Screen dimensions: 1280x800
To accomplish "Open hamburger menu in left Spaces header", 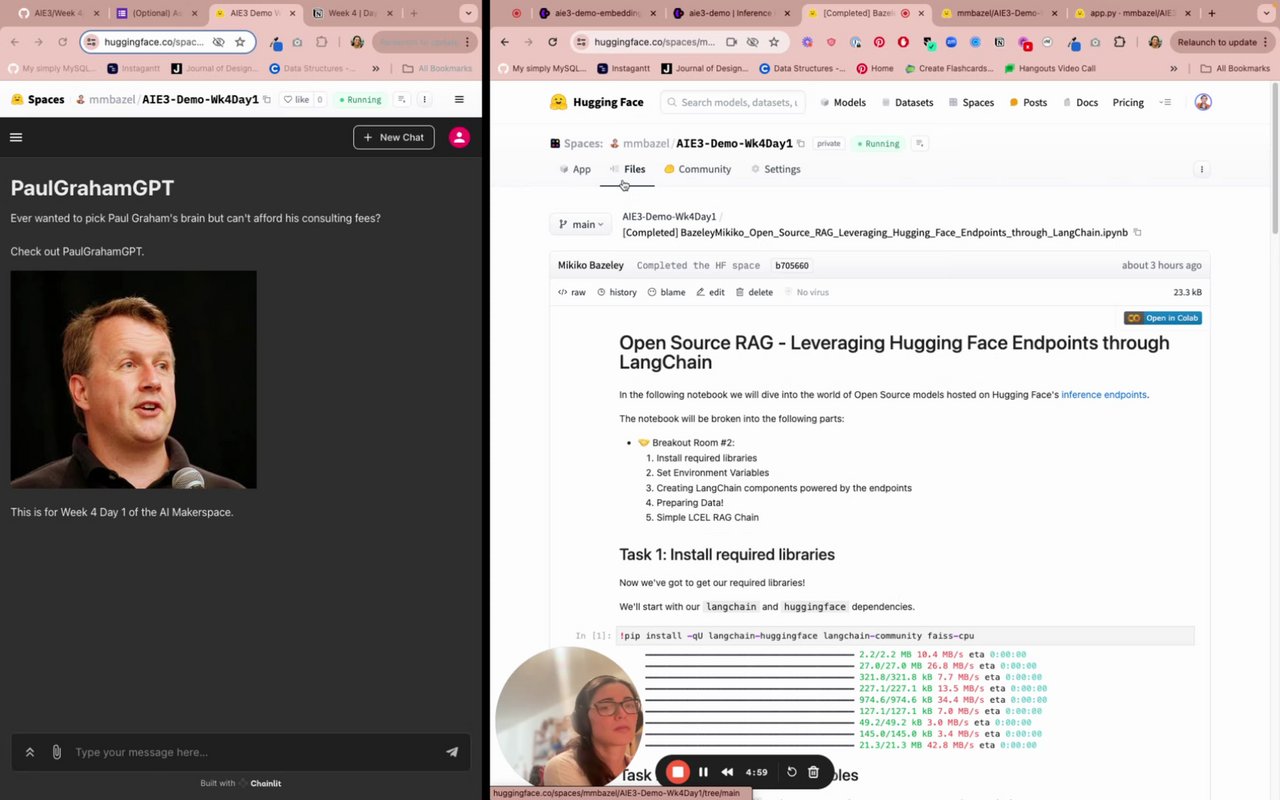I will 459,100.
